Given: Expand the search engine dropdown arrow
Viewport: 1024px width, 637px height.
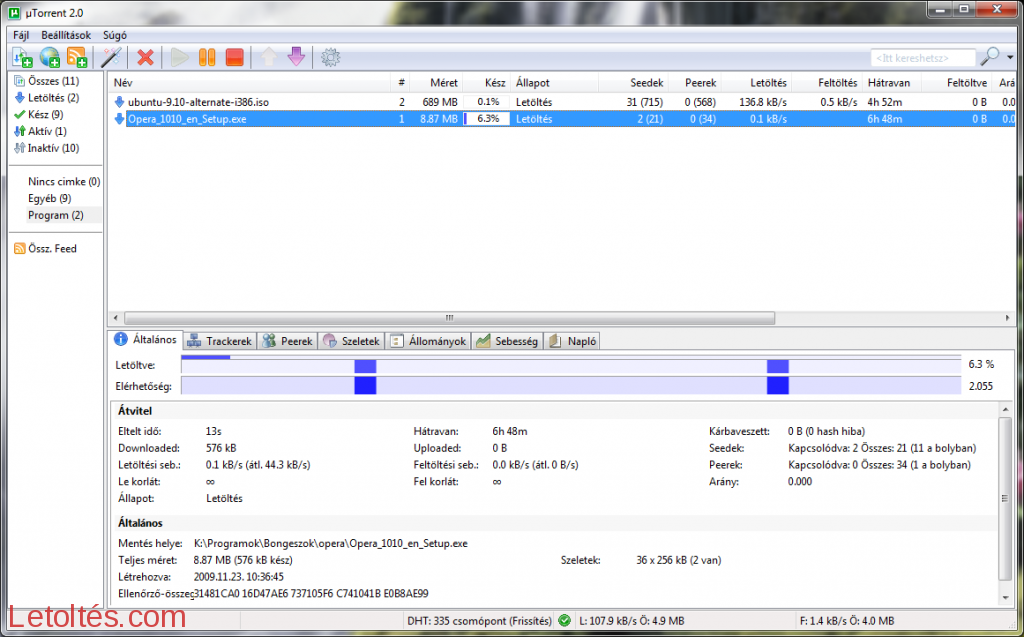Looking at the screenshot, I should click(1010, 57).
